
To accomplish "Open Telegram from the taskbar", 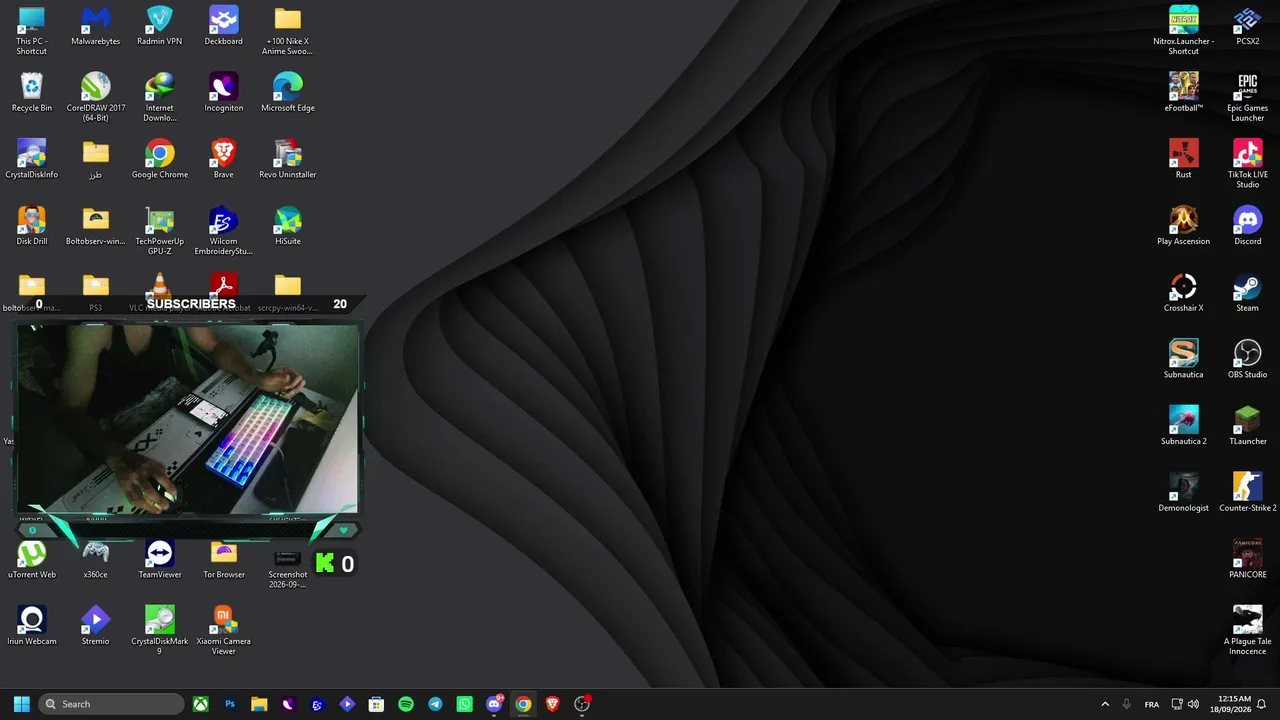I will (435, 704).
